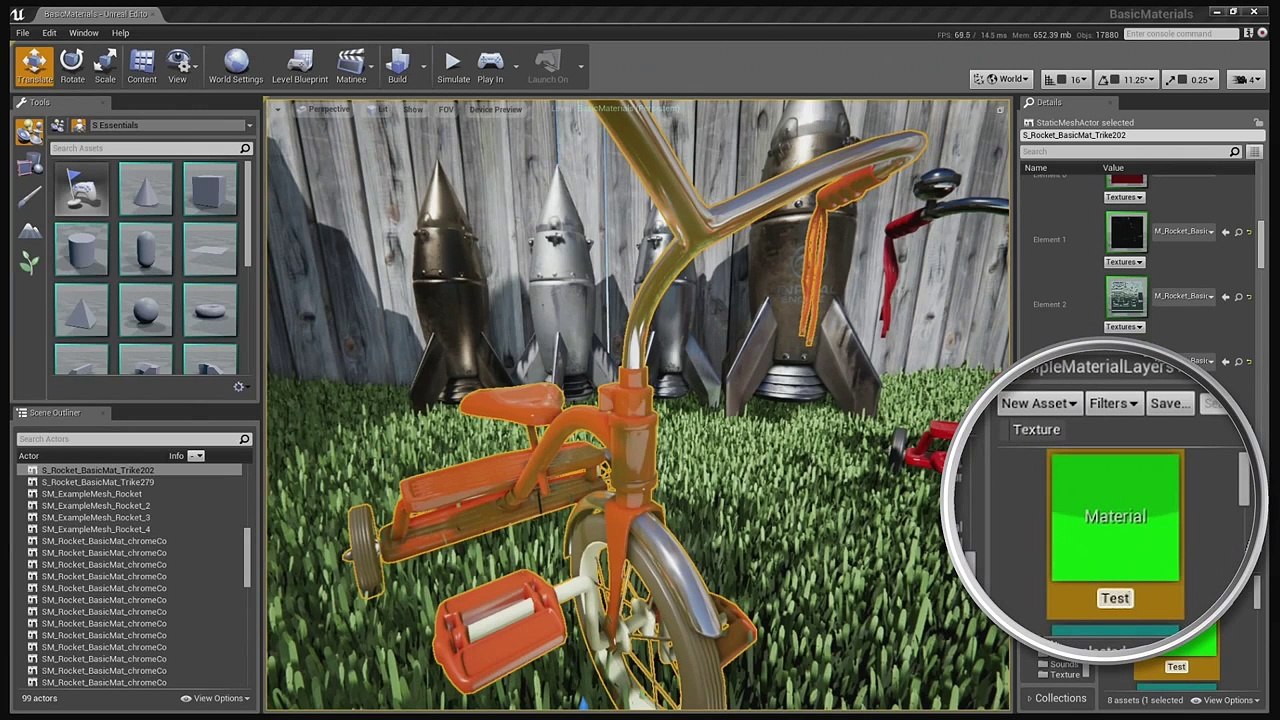Activate Placement mode in Tools panel
1280x720 pixels.
[30, 131]
